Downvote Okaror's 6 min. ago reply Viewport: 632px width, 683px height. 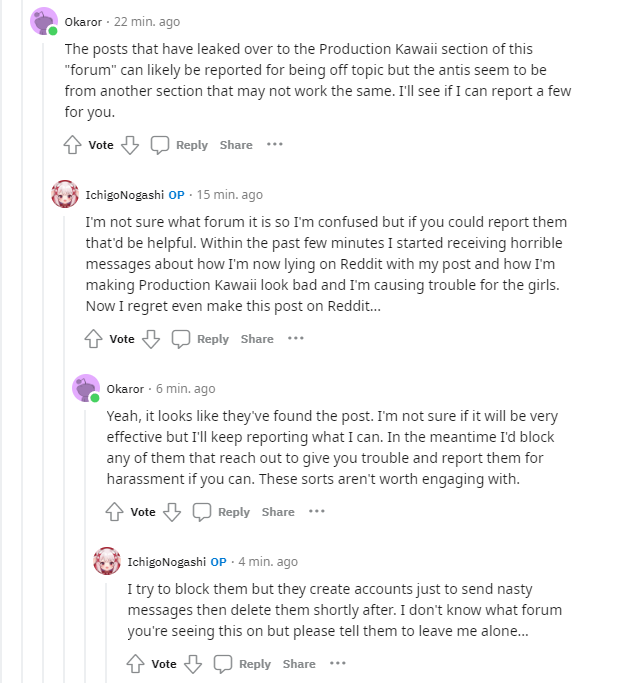(x=172, y=512)
